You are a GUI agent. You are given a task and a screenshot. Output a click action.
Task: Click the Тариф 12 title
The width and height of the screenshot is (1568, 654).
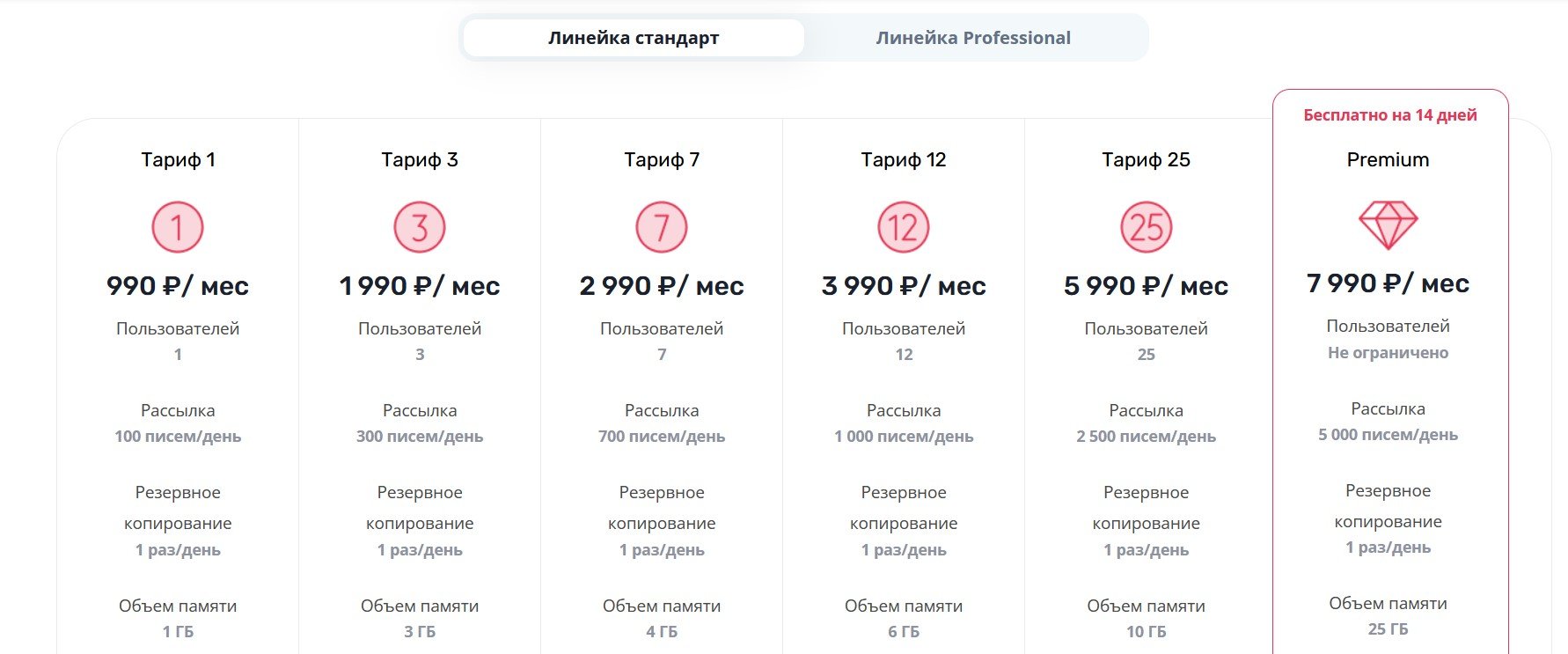pos(904,159)
